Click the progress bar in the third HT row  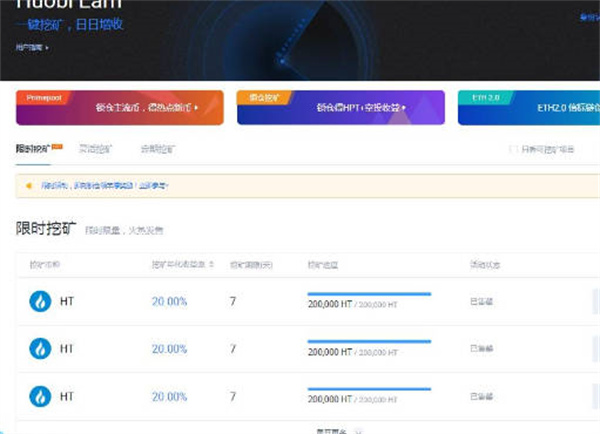369,389
